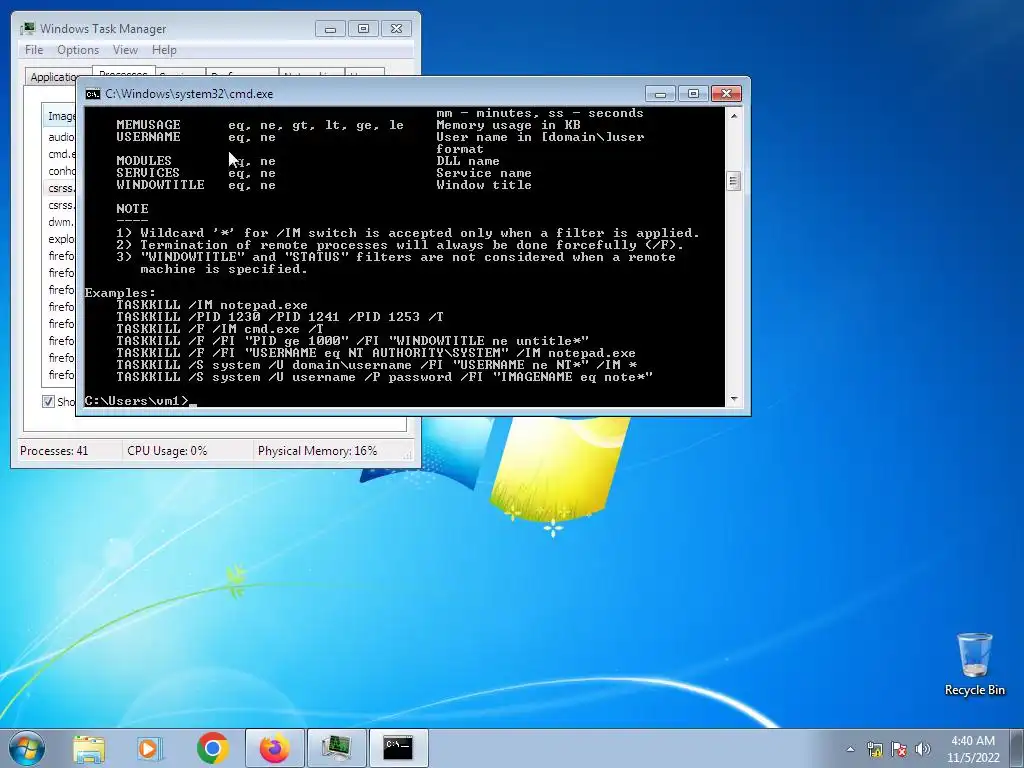Close the Windows Task Manager window

pyautogui.click(x=396, y=29)
